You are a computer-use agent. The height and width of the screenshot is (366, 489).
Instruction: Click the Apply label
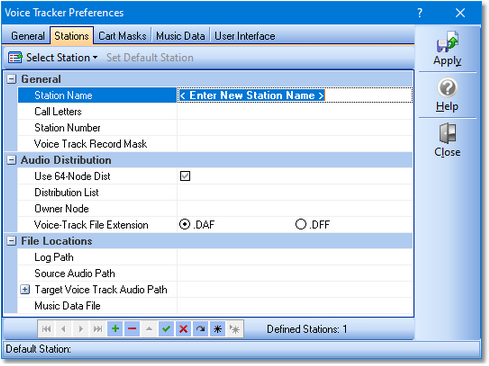447,61
